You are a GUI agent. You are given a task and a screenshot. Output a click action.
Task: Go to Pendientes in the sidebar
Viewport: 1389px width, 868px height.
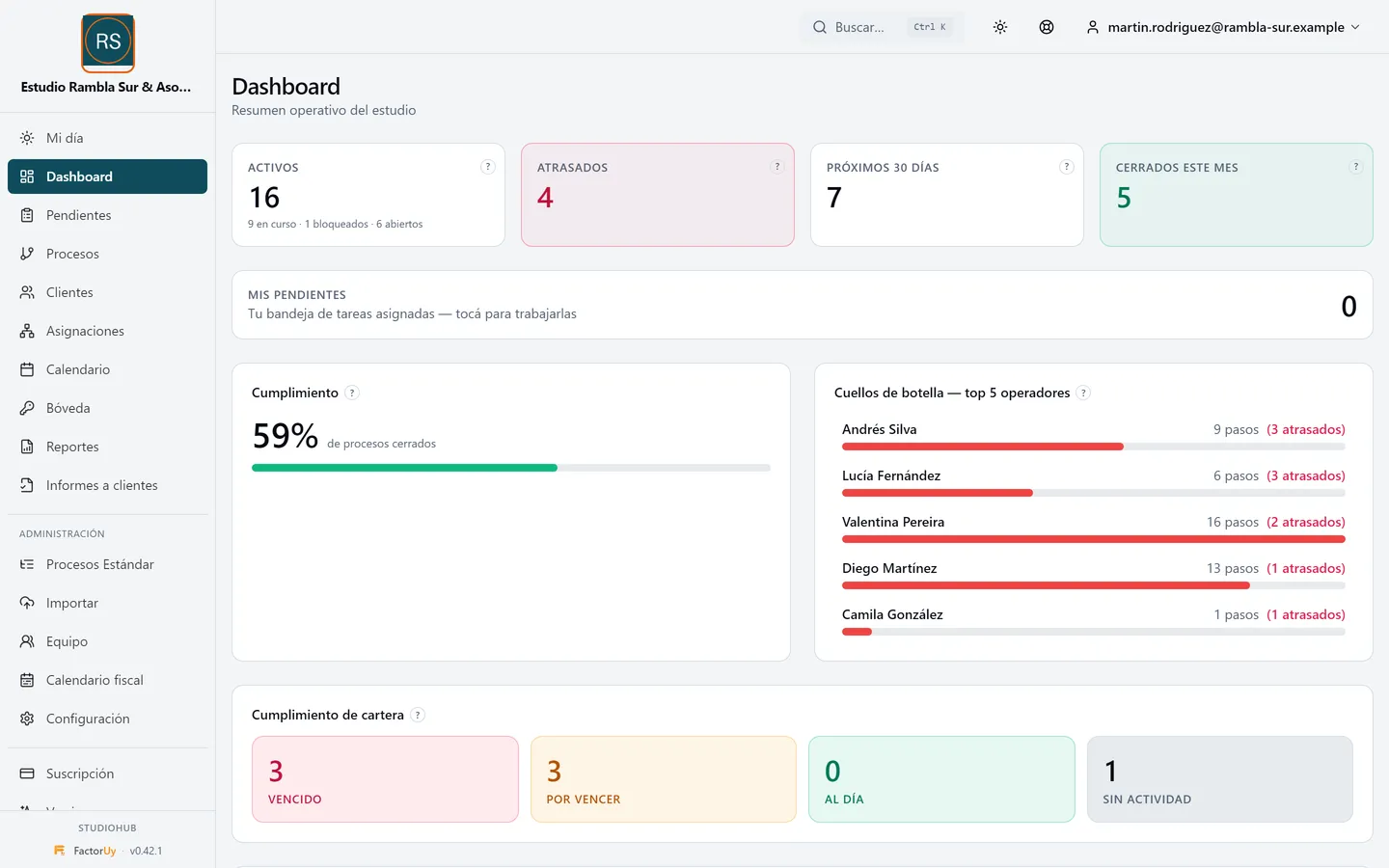107,215
